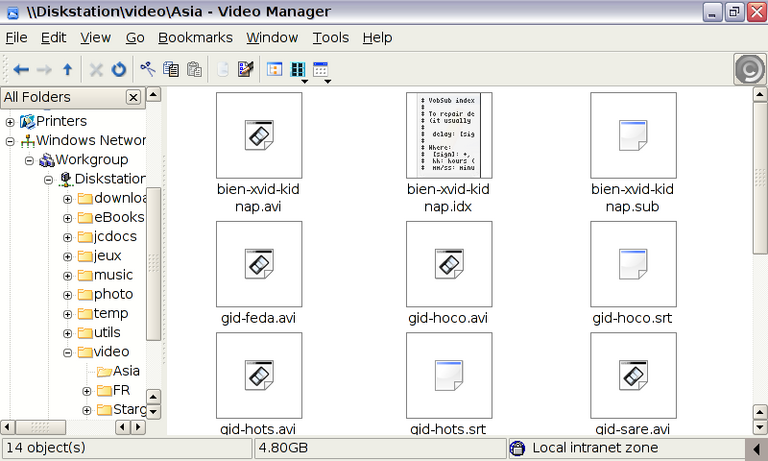
Task: Expand the photo folder node
Action: point(68,295)
